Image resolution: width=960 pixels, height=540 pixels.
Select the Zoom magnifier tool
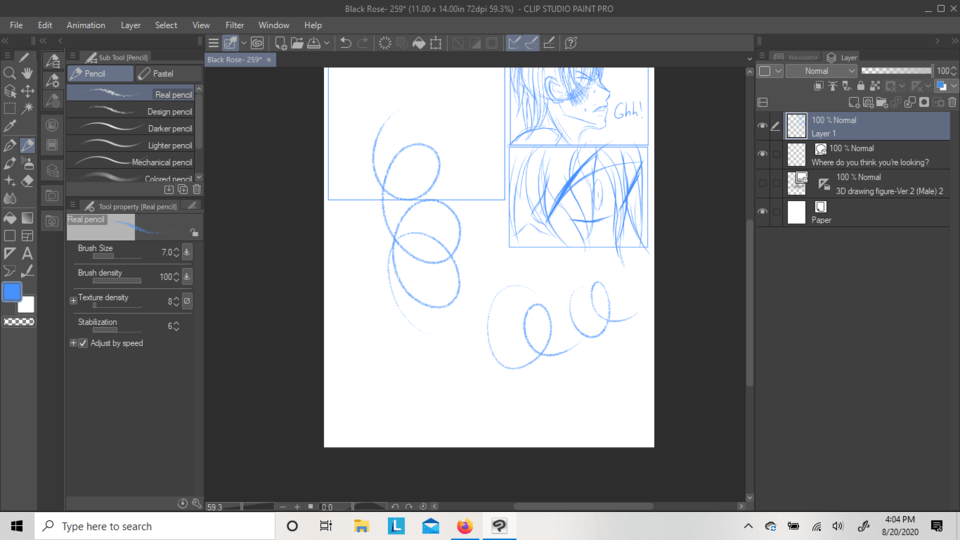(10, 73)
